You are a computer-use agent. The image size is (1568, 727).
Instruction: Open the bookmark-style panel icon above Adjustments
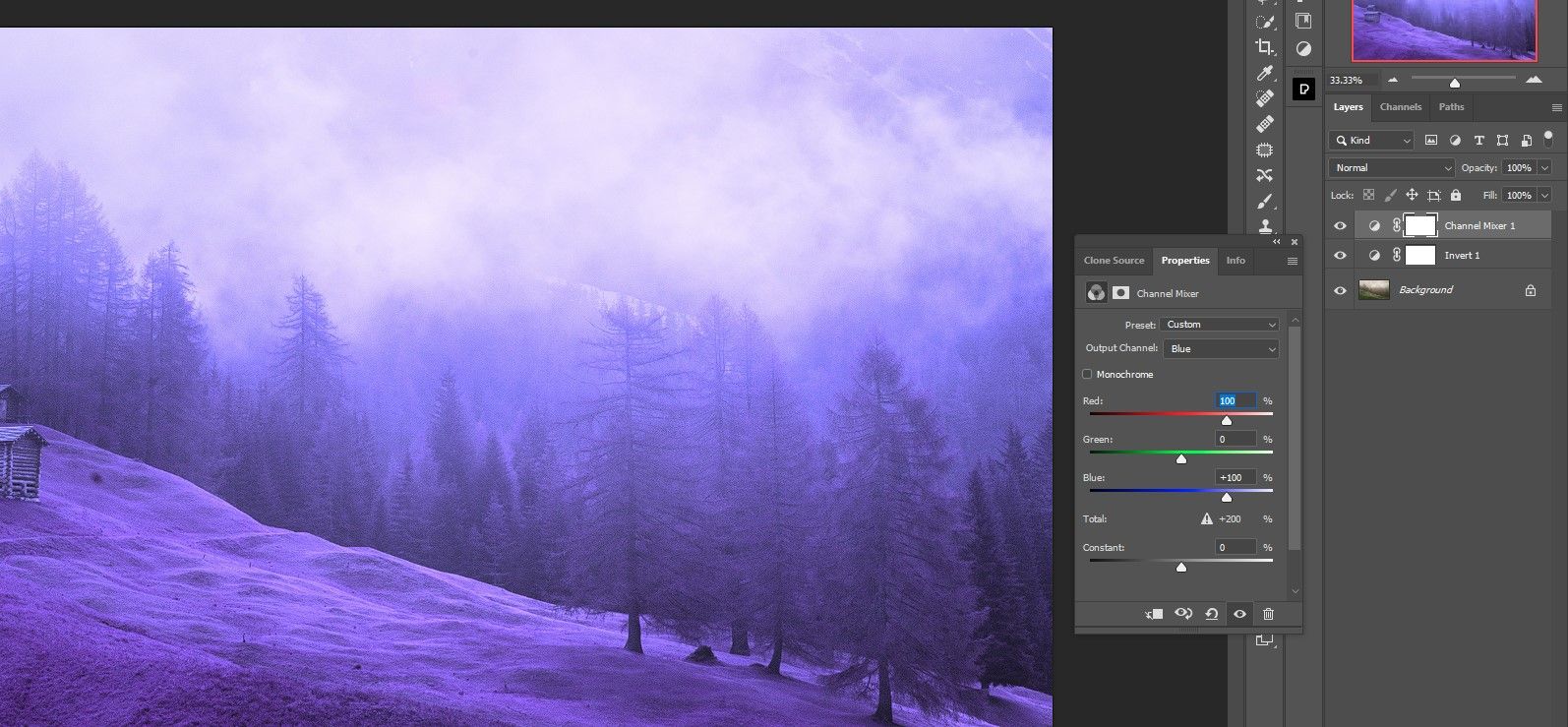1303,21
